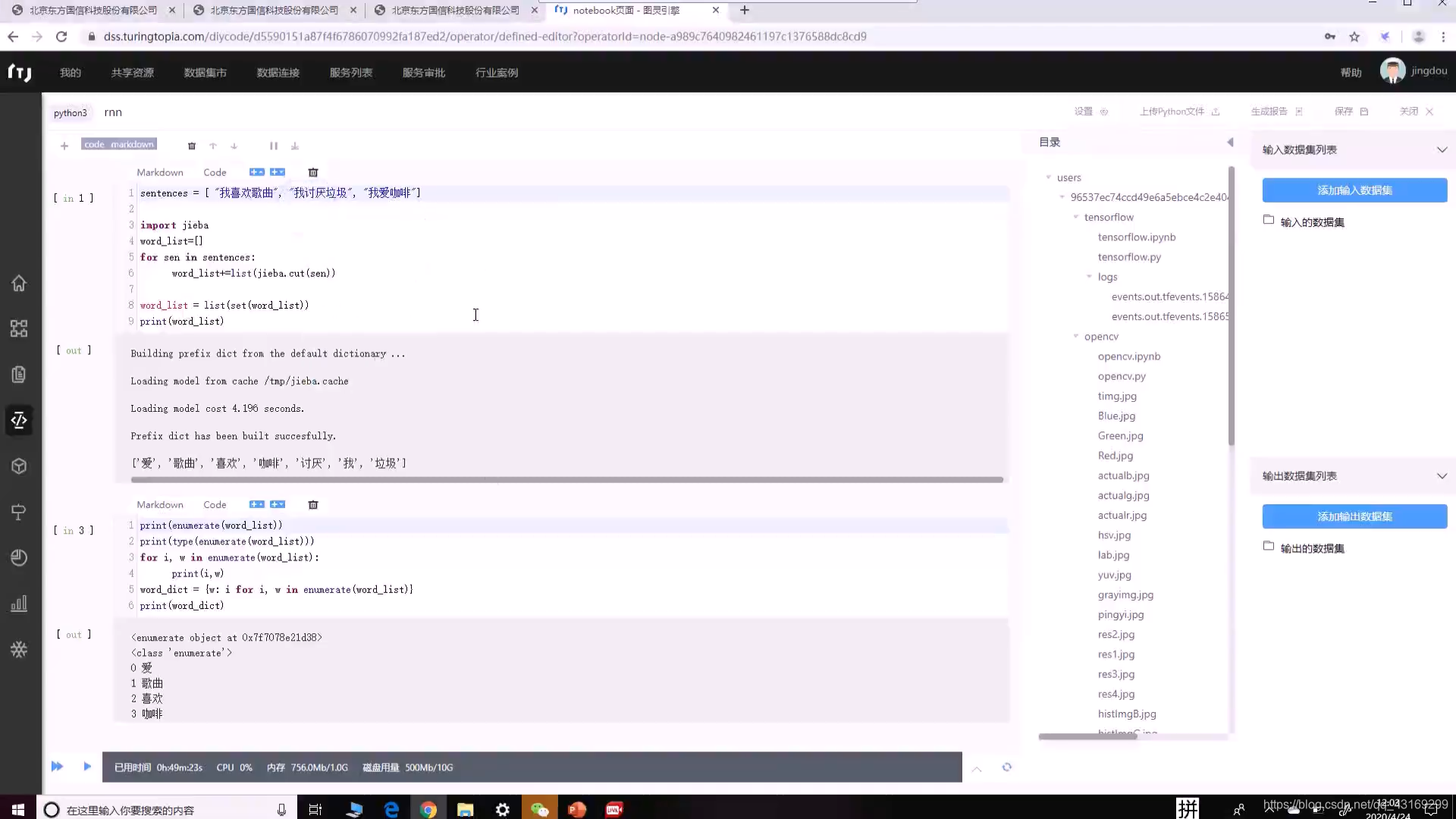Click the run all cells double-arrow
The height and width of the screenshot is (819, 1456).
pos(57,767)
